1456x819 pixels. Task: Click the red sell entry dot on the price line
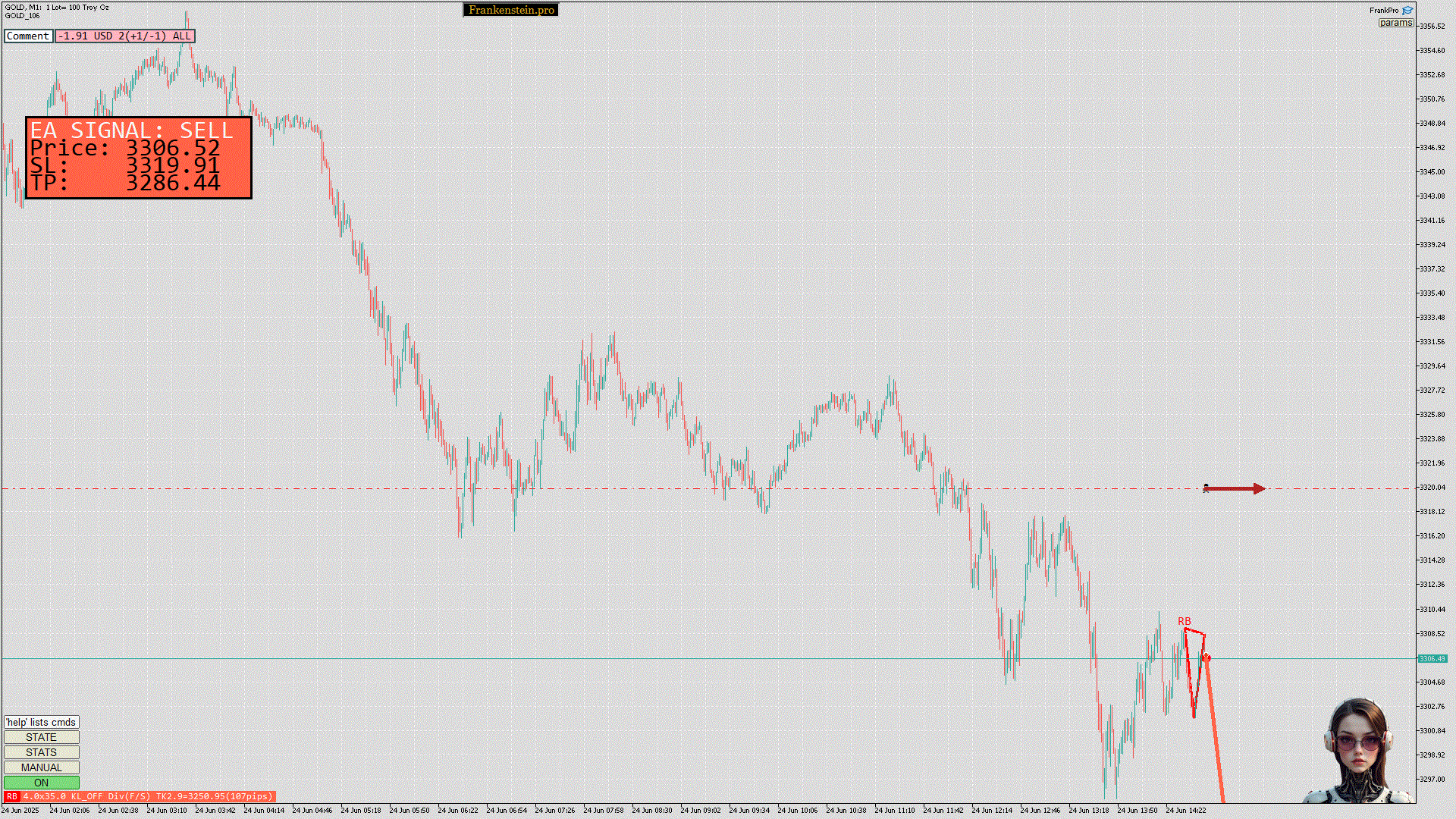click(x=1207, y=658)
